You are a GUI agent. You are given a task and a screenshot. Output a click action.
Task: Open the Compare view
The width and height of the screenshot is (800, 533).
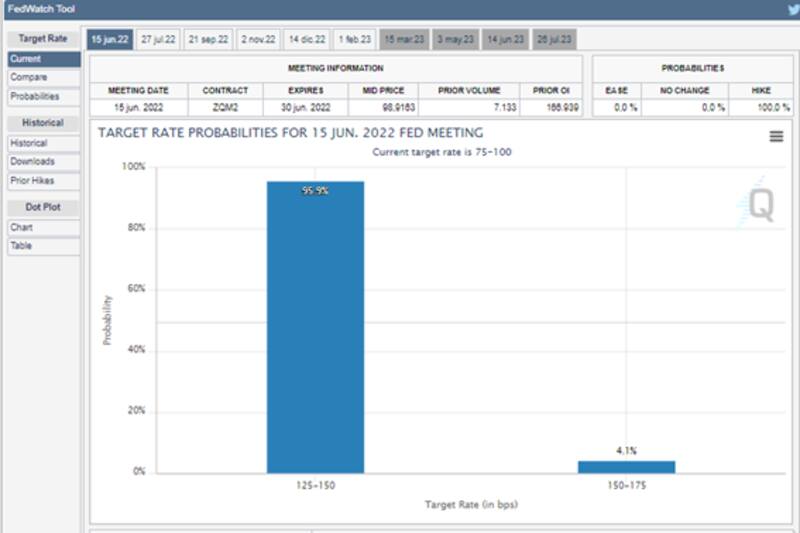(x=43, y=77)
